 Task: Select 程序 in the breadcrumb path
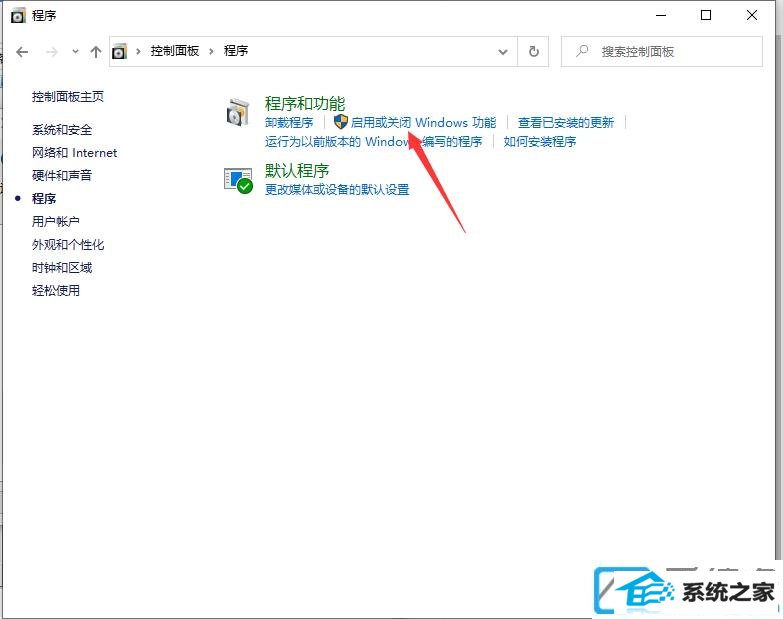(236, 51)
